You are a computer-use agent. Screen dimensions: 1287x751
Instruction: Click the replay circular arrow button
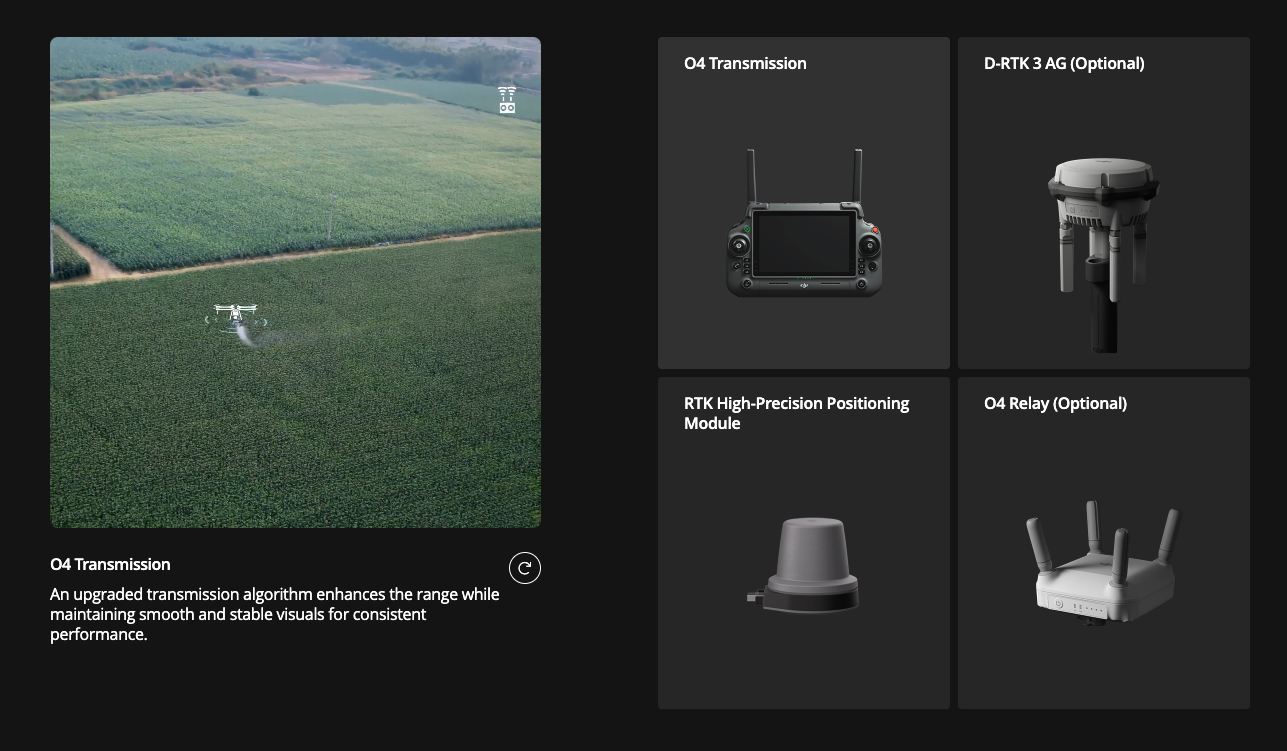pos(525,568)
